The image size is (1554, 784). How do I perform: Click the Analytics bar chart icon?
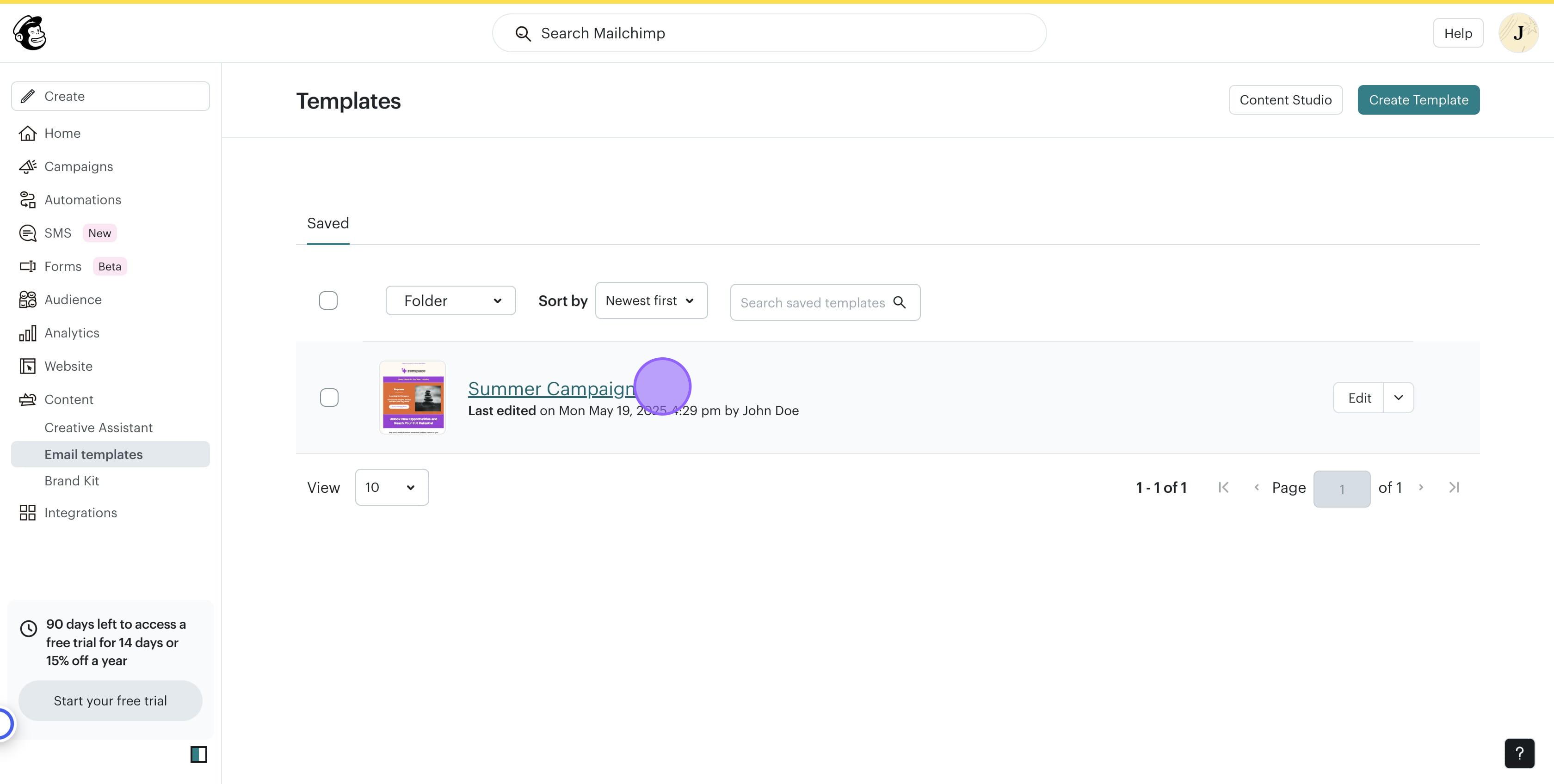pos(27,333)
